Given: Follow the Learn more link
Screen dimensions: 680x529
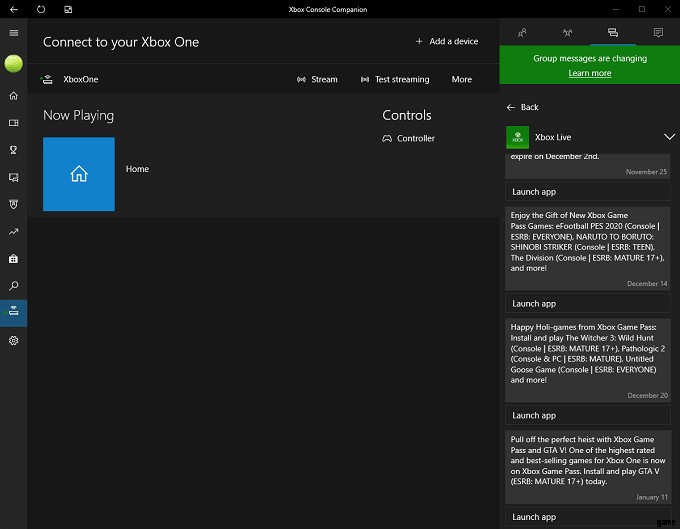Looking at the screenshot, I should 589,73.
